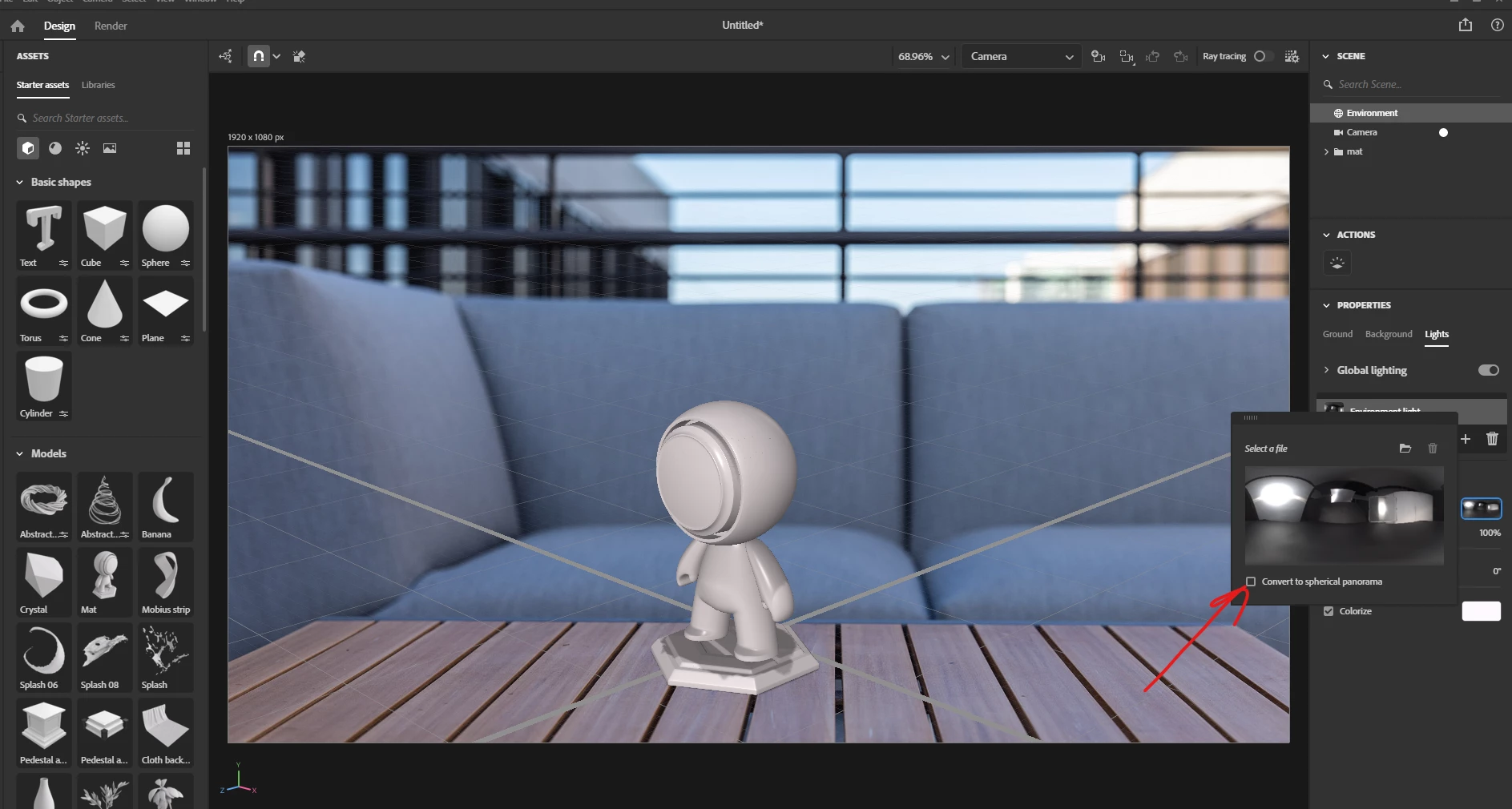The height and width of the screenshot is (809, 1512).
Task: Open Cone shape options icon
Action: pos(124,339)
